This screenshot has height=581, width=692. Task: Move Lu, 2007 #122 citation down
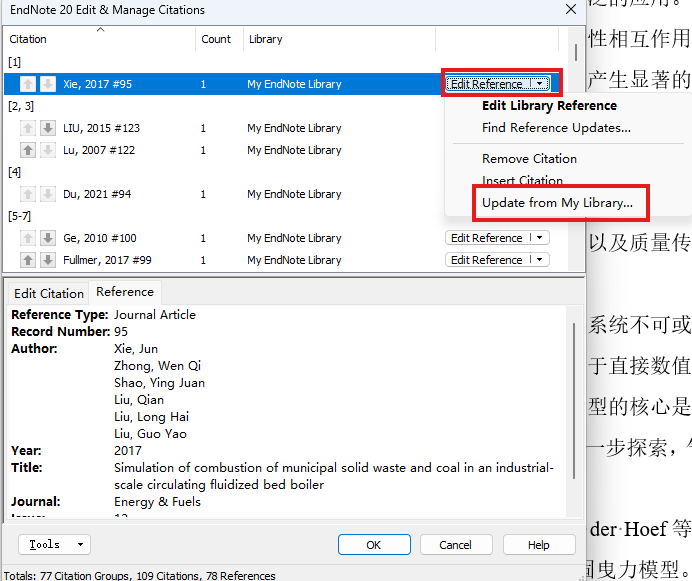(48, 150)
